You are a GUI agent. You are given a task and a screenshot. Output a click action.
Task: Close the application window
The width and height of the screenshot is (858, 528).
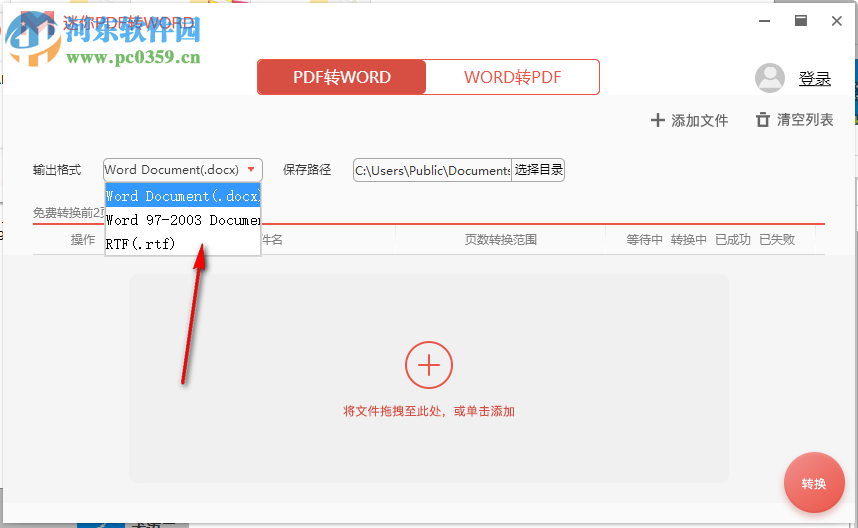click(837, 21)
